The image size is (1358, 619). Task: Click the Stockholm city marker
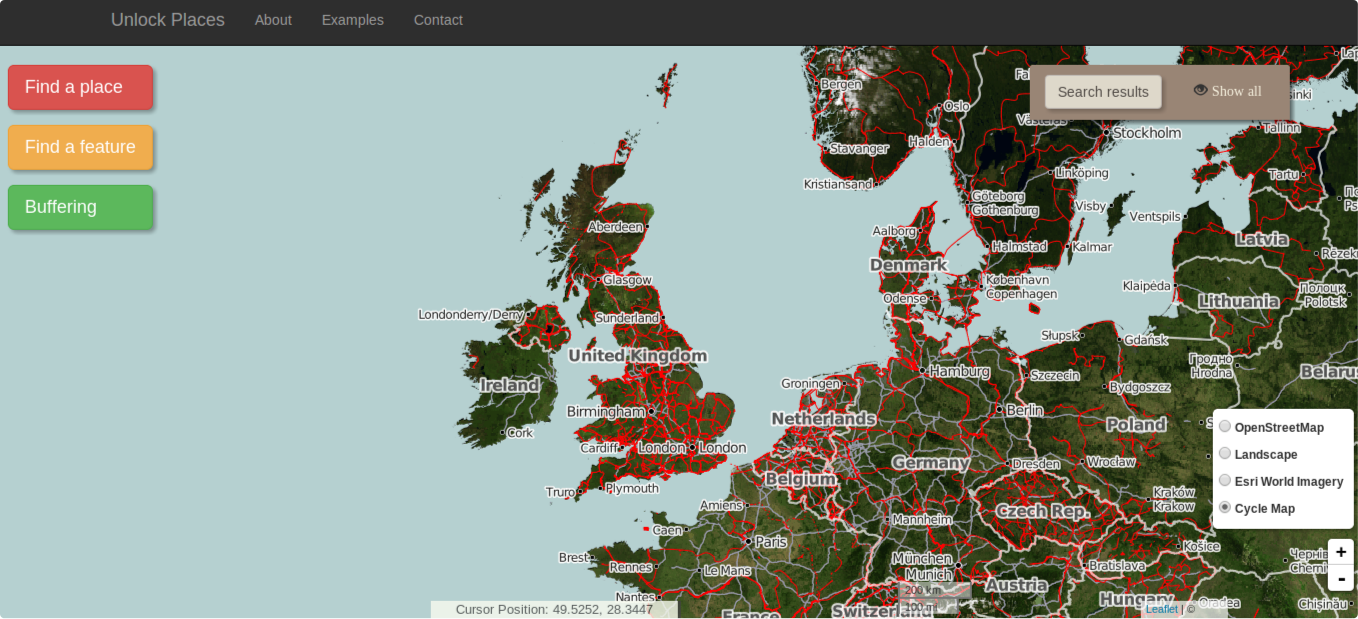click(1106, 133)
